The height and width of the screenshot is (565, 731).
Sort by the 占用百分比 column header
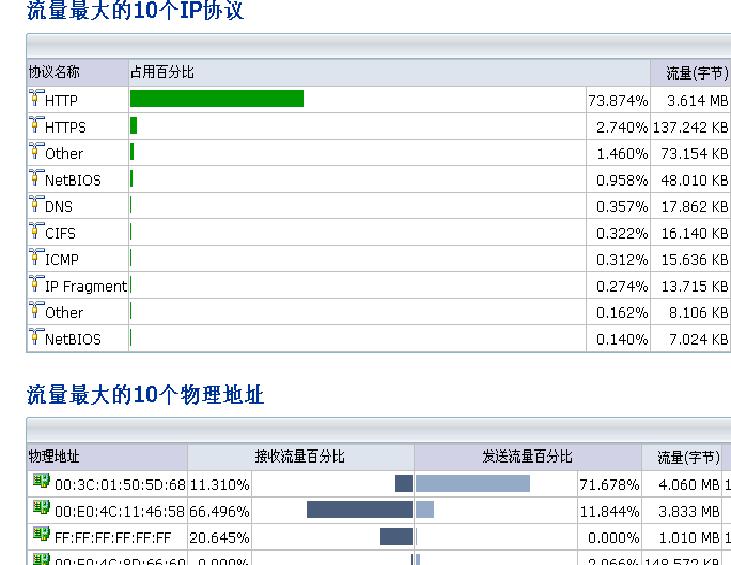[162, 73]
